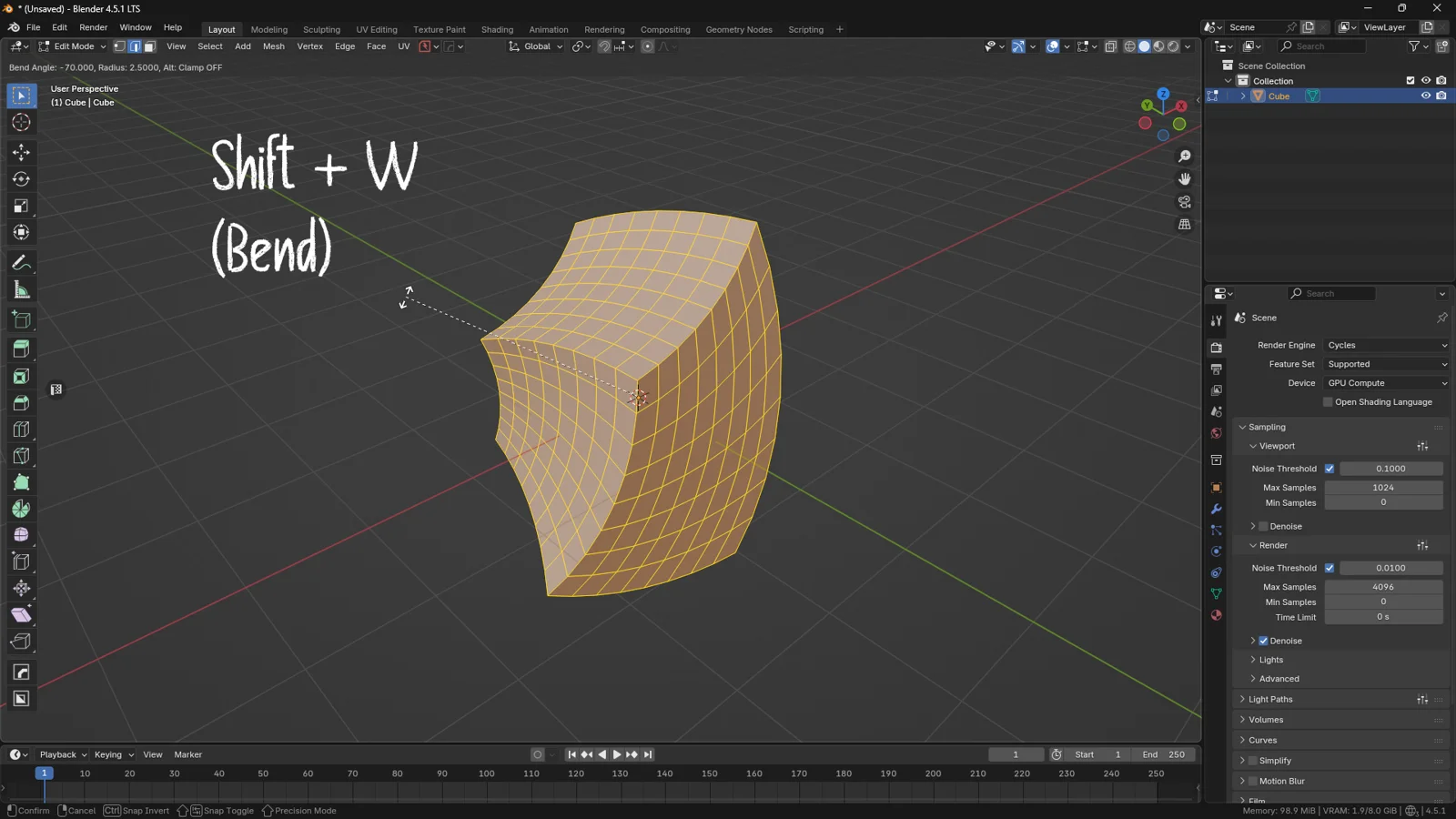Open the Device GPU Compute dropdown

1386,383
